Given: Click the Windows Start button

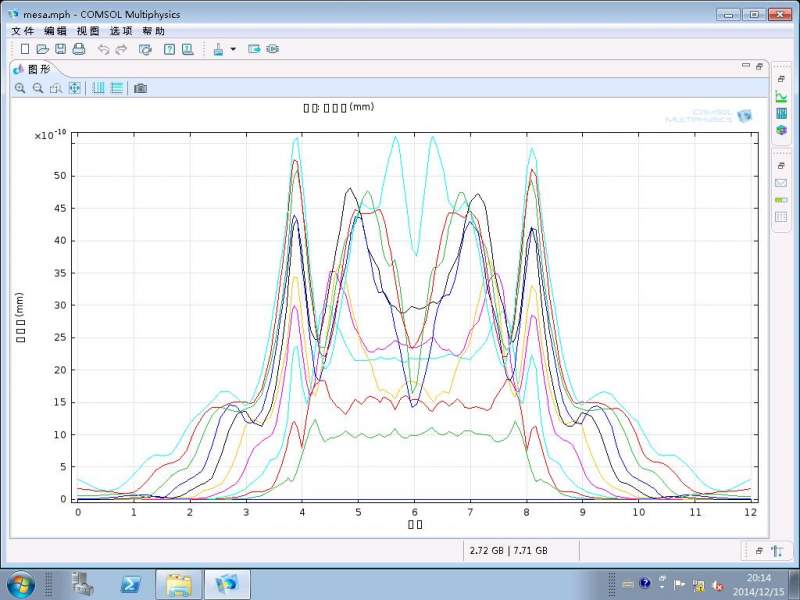Looking at the screenshot, I should click(20, 583).
